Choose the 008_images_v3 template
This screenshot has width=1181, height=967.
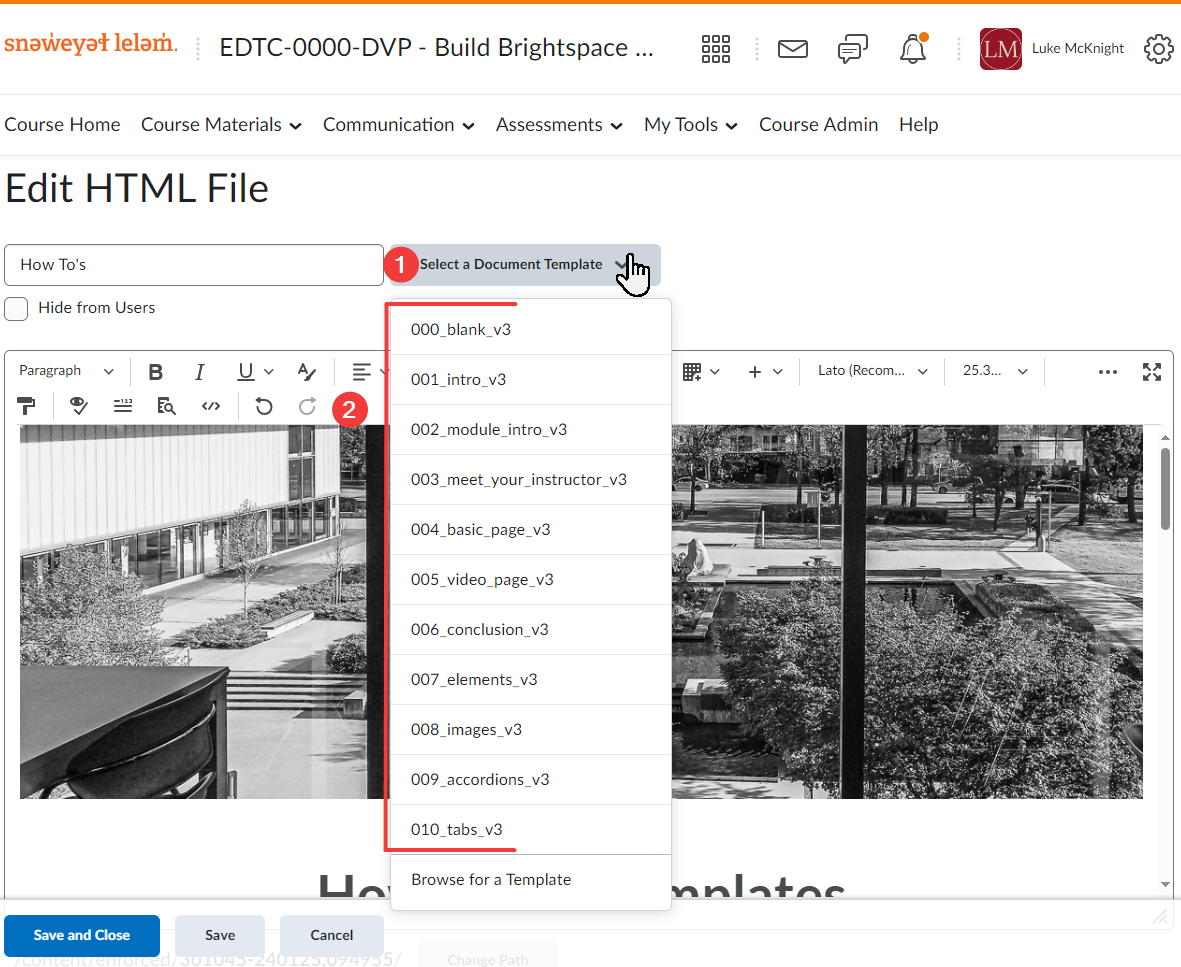[531, 730]
